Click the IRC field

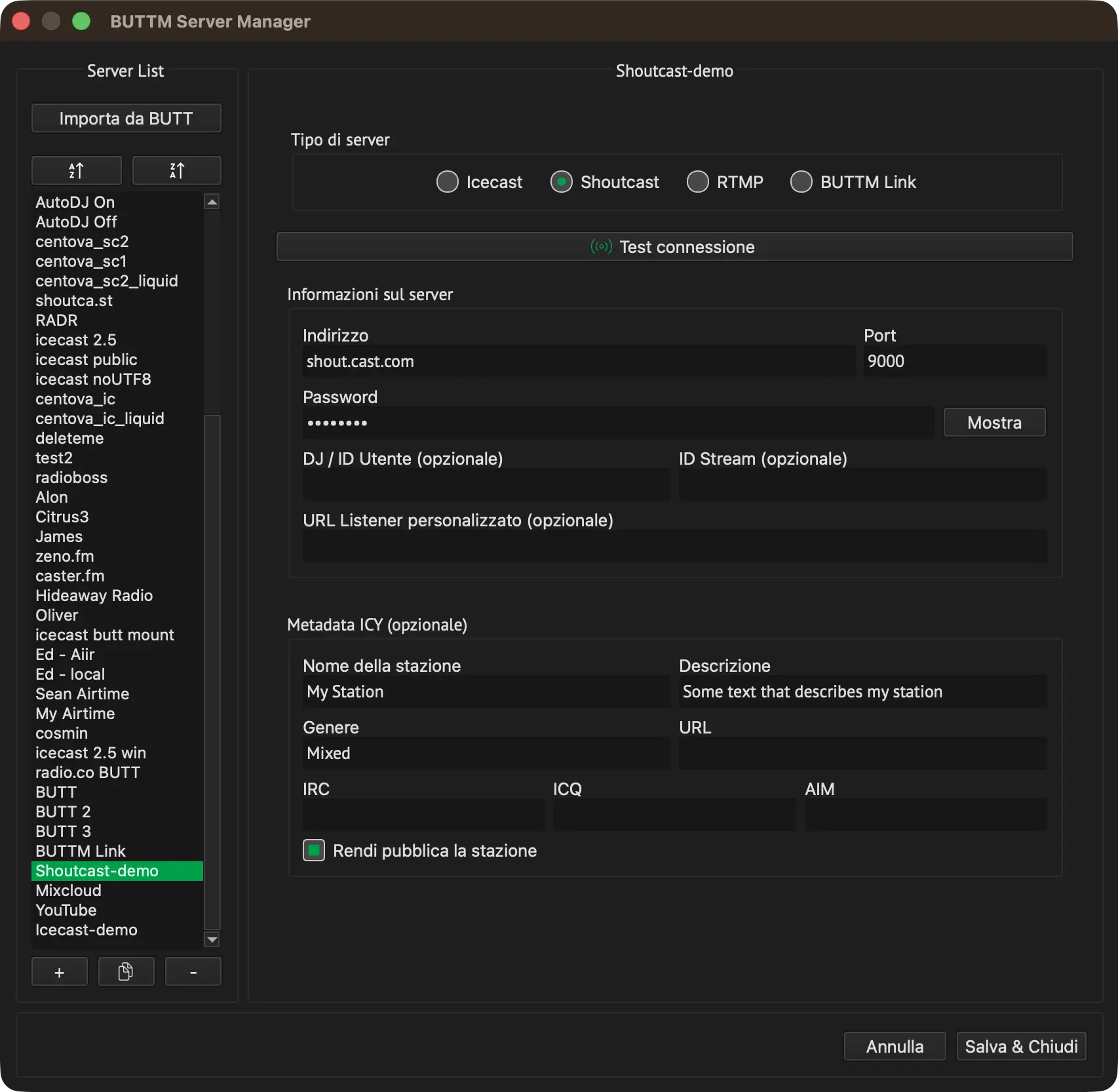point(423,815)
